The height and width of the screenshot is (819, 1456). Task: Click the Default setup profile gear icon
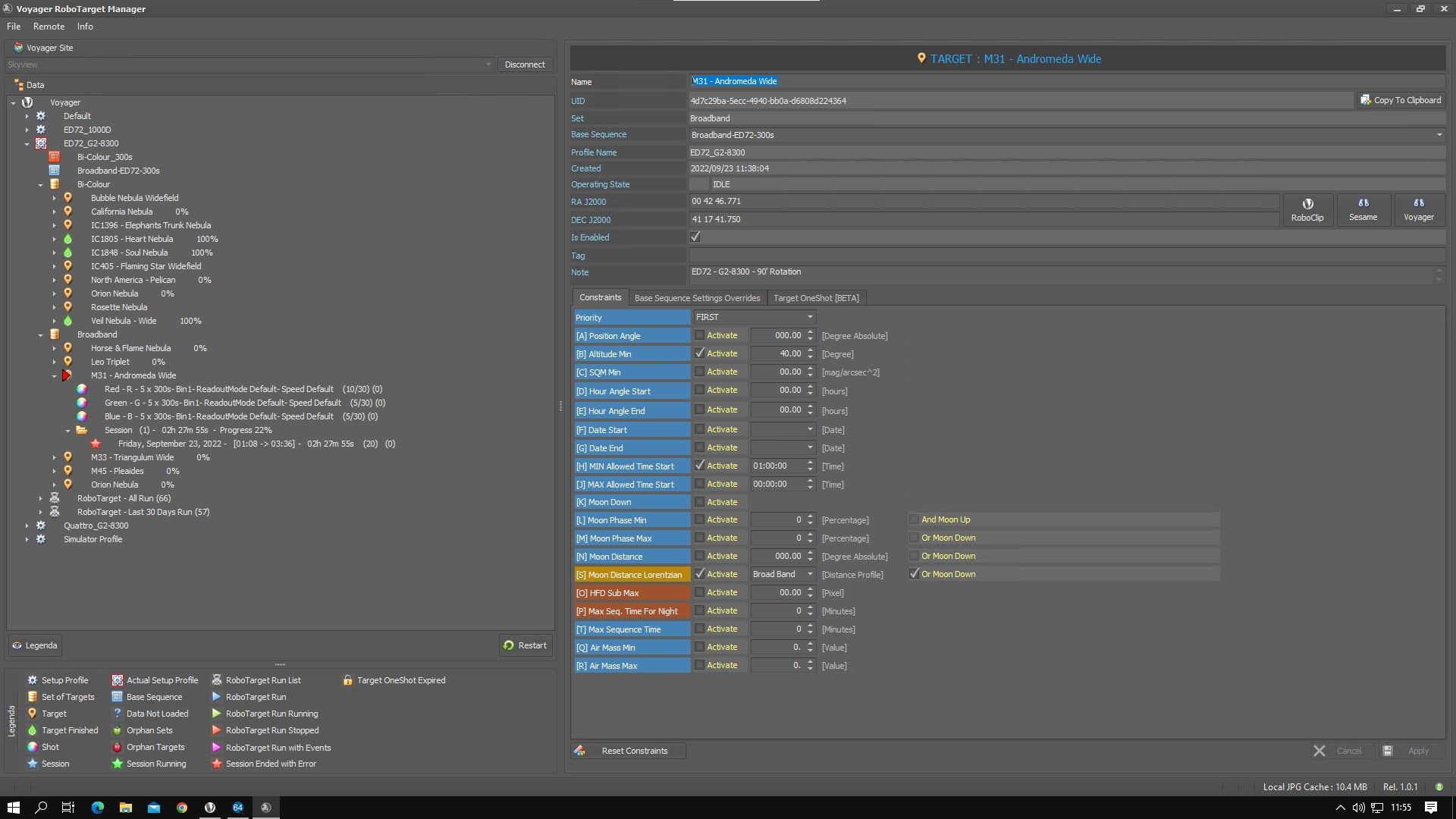click(x=40, y=116)
